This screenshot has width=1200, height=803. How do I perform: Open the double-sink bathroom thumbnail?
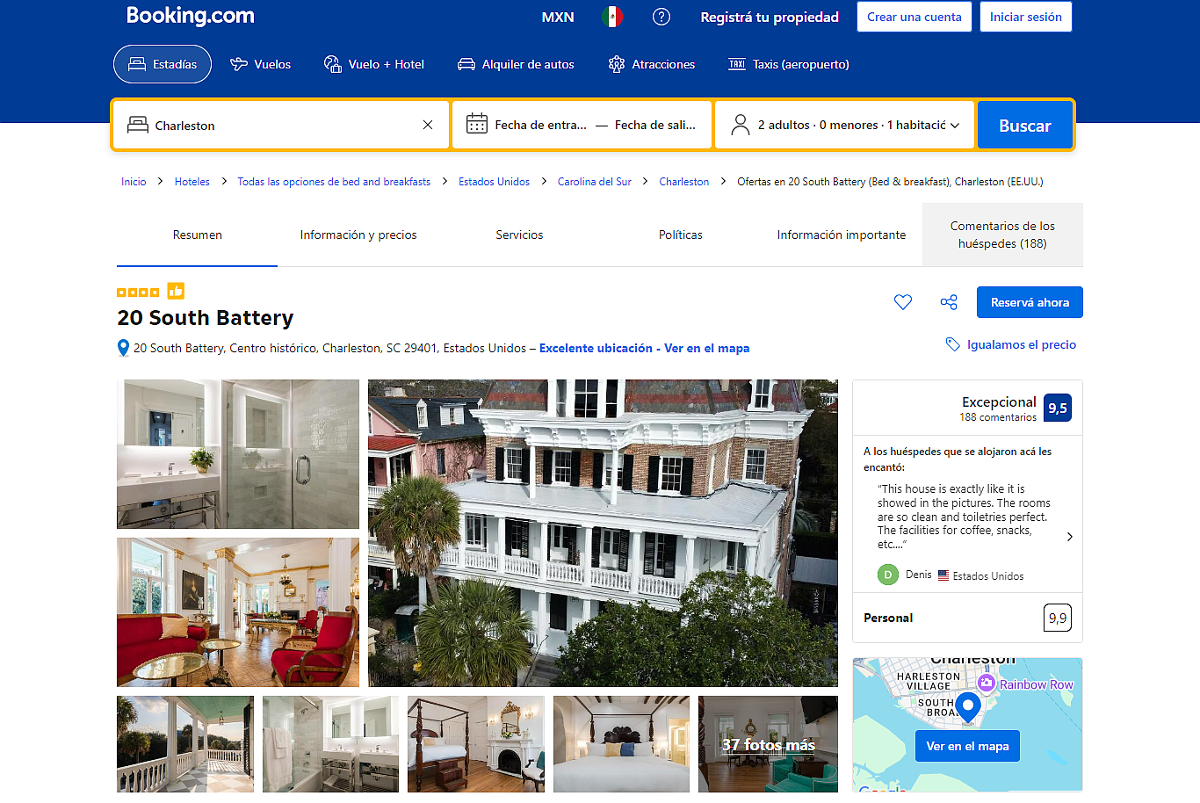point(331,744)
